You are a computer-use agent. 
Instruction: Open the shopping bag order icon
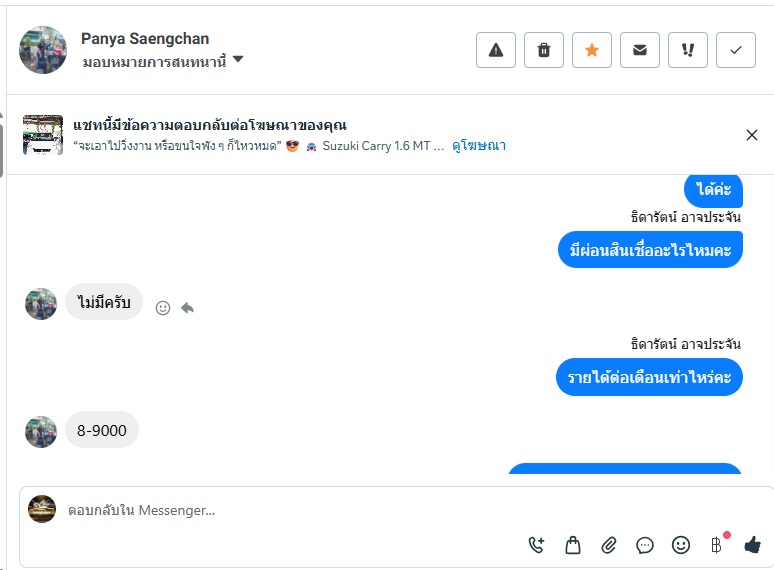(x=573, y=545)
